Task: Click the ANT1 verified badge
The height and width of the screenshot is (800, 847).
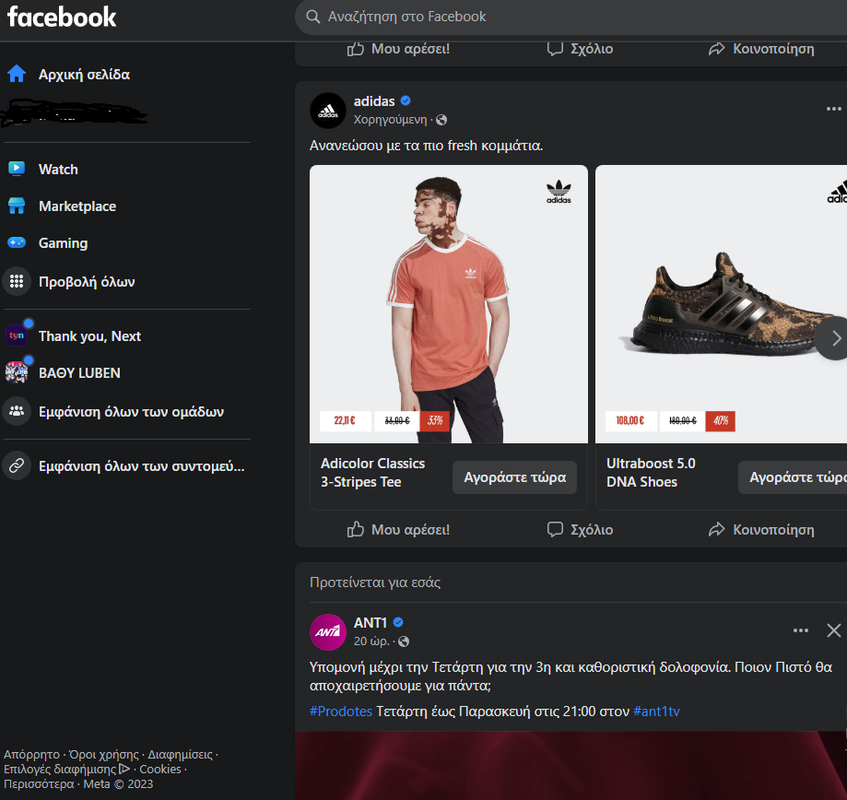Action: point(398,622)
